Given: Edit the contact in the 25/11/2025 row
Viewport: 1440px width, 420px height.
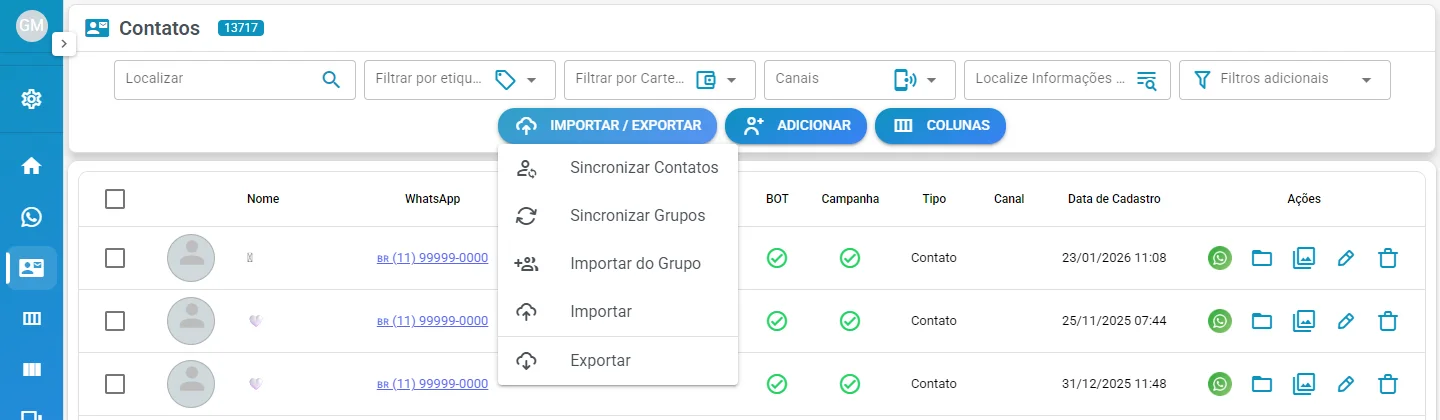Looking at the screenshot, I should (x=1346, y=321).
